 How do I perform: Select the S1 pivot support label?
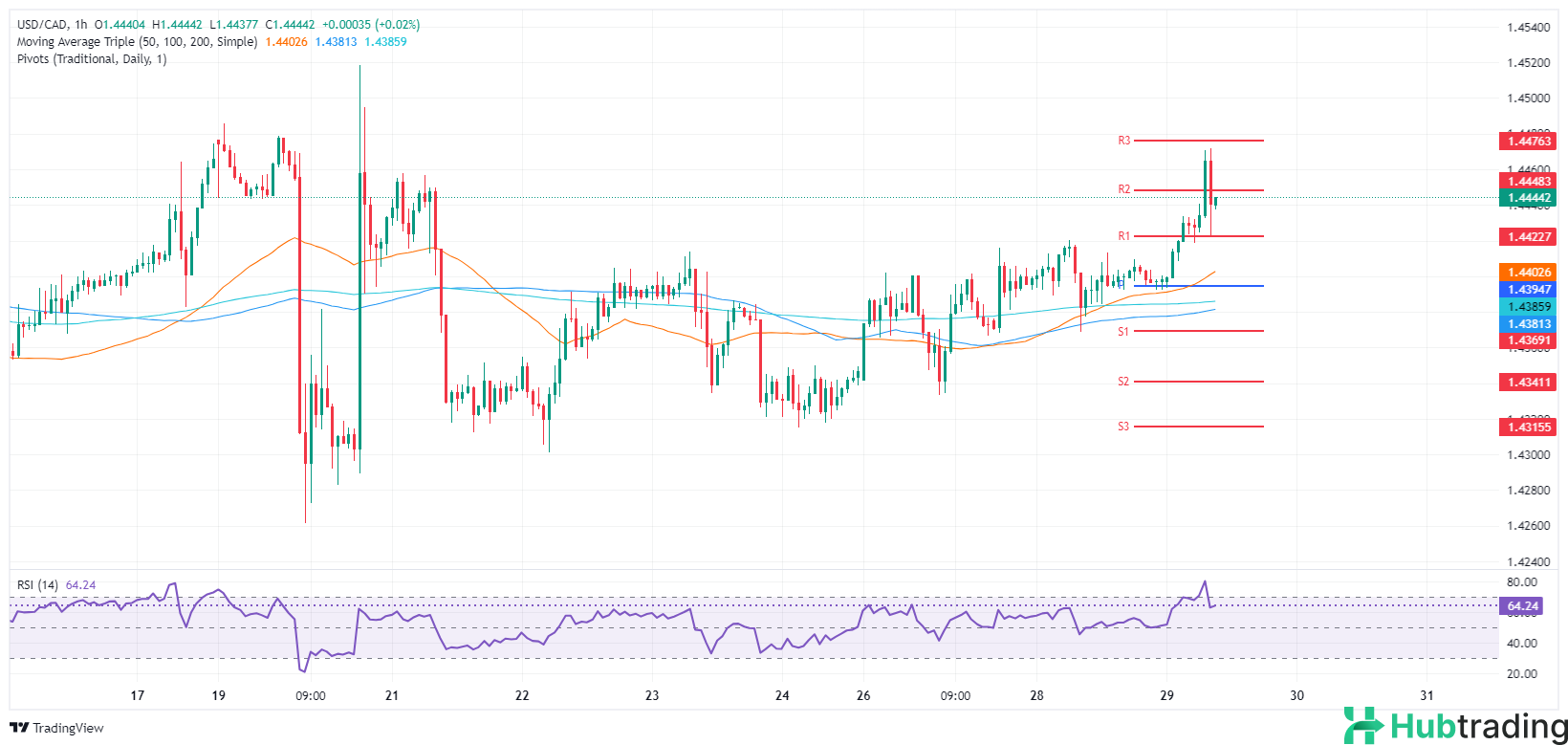click(1123, 332)
